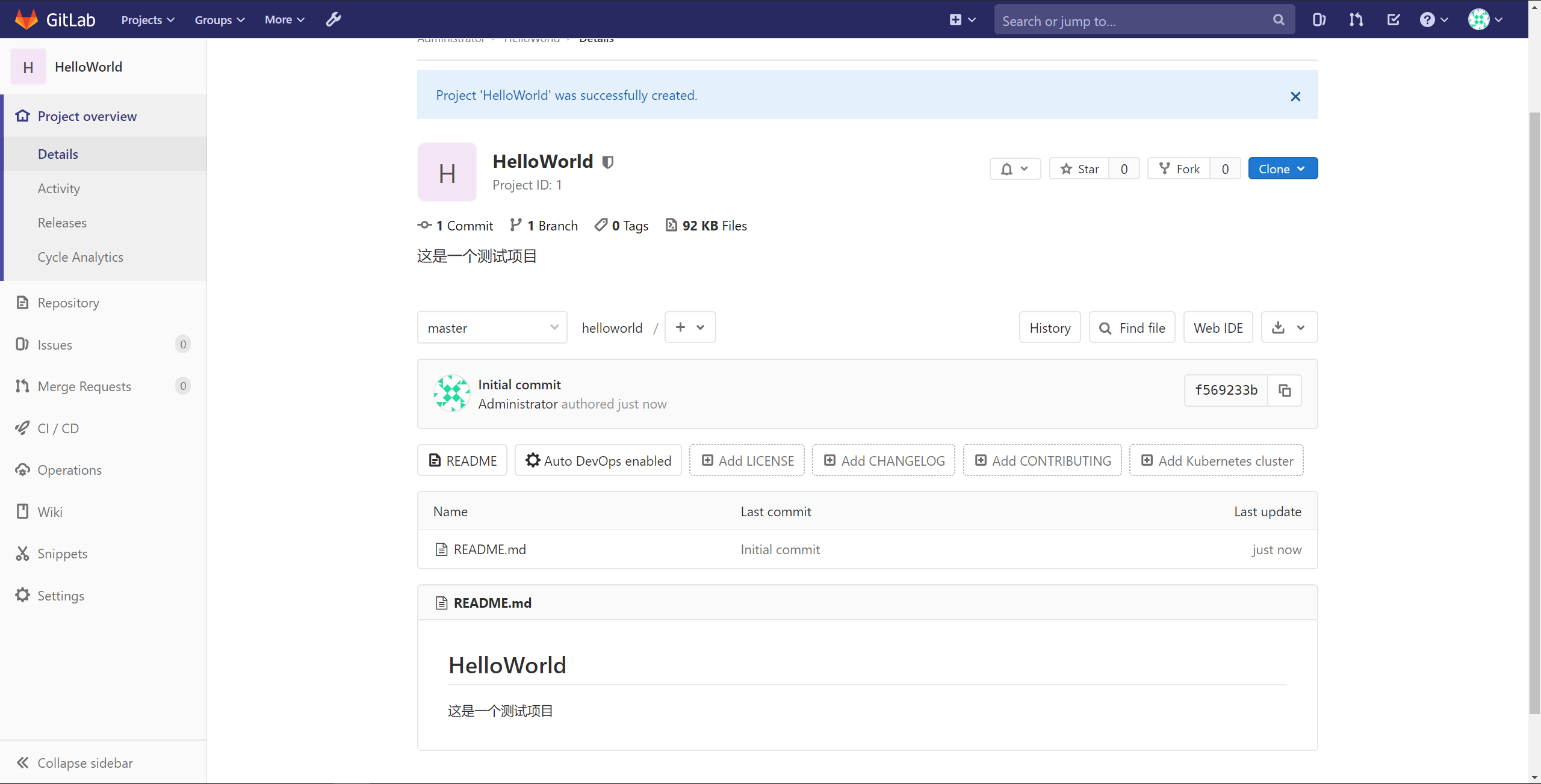Viewport: 1541px width, 784px height.
Task: Collapse the sidebar navigation
Action: [x=74, y=763]
